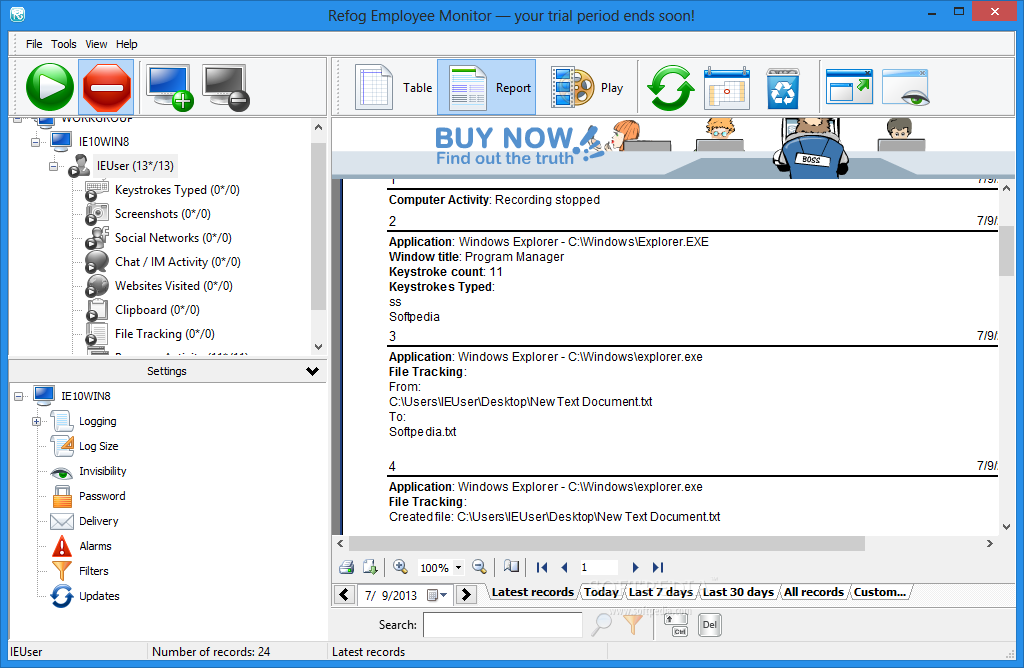1024x668 pixels.
Task: Click the Del button next to search
Action: pos(709,625)
